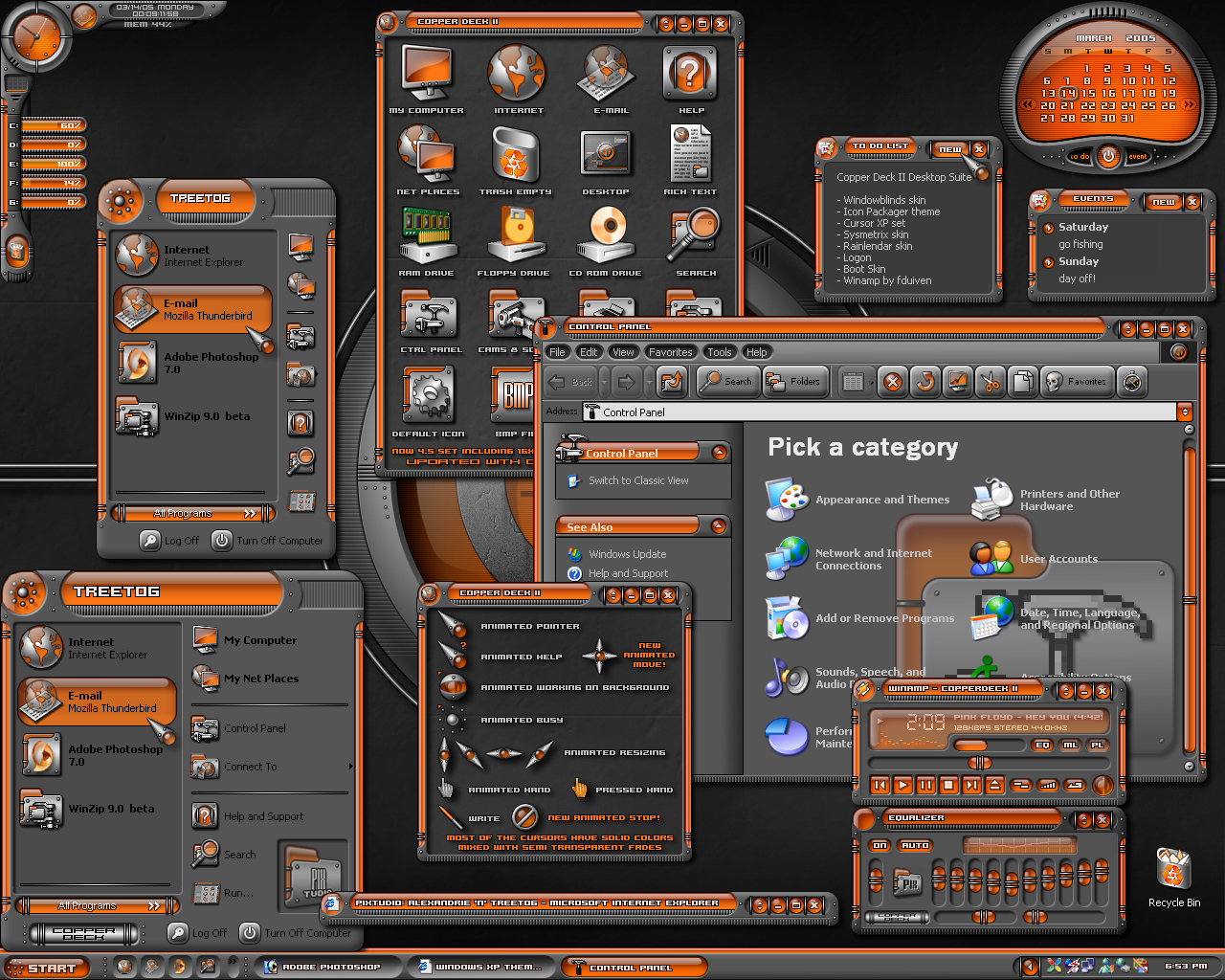Click the Undo arrow icon in the Control Panel toolbar
This screenshot has height=980, width=1225.
click(x=924, y=382)
